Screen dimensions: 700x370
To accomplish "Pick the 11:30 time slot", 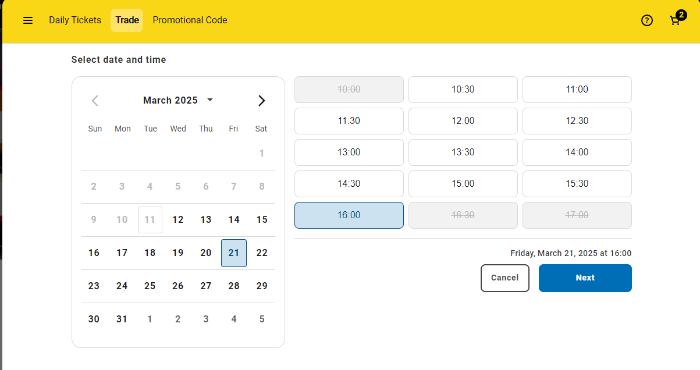I will 349,121.
